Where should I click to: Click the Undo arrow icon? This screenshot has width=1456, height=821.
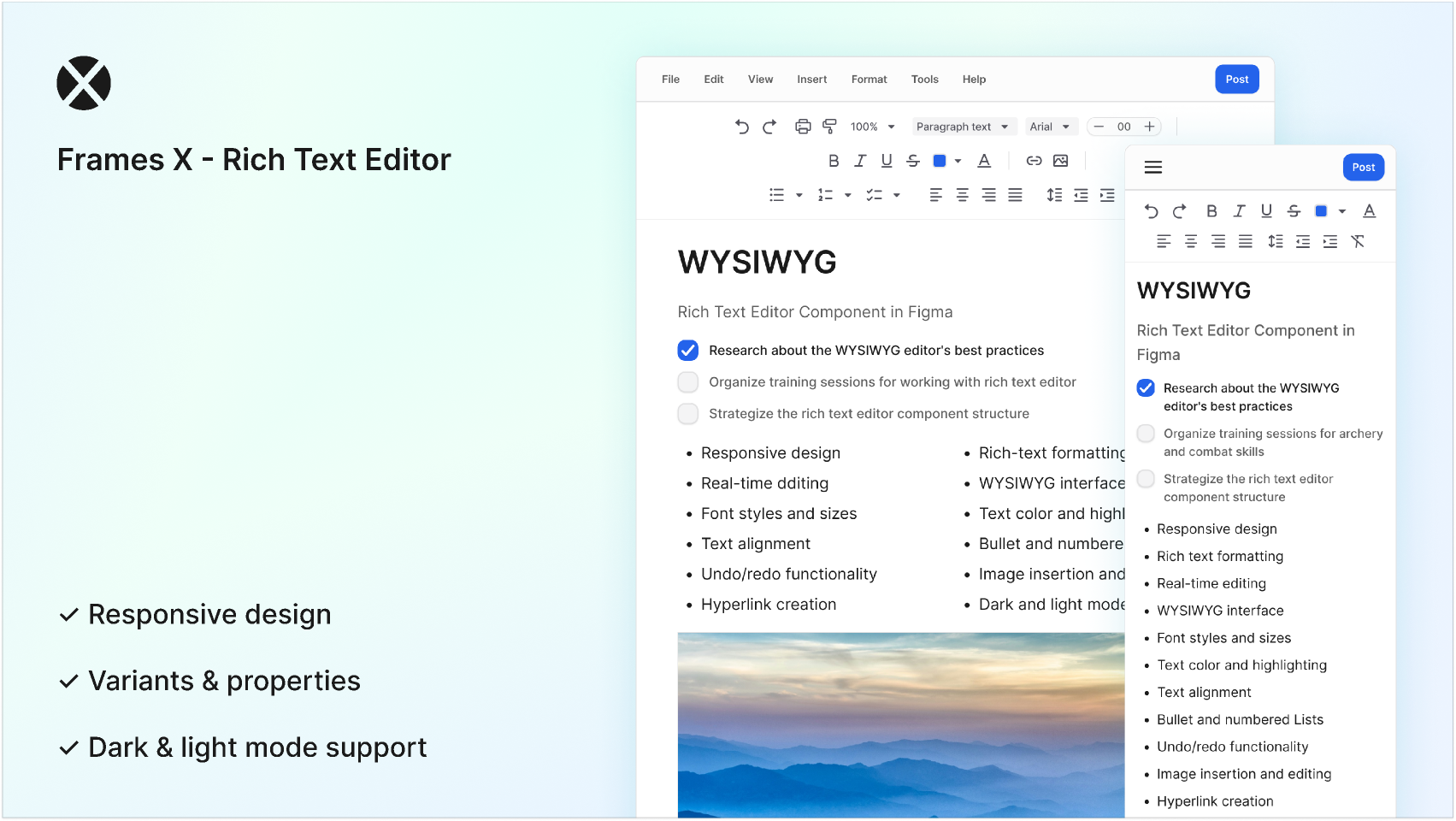pos(740,126)
